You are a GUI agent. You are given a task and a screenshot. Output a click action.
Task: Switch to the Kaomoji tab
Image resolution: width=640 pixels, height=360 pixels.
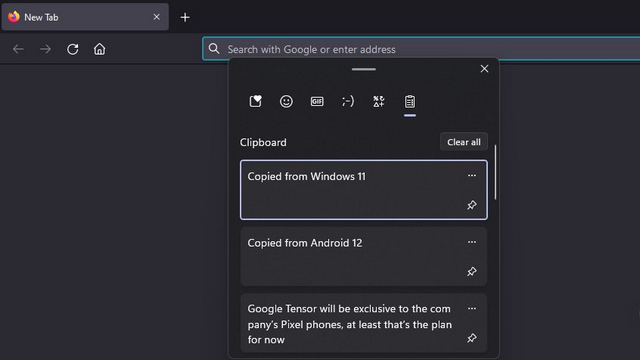click(348, 101)
